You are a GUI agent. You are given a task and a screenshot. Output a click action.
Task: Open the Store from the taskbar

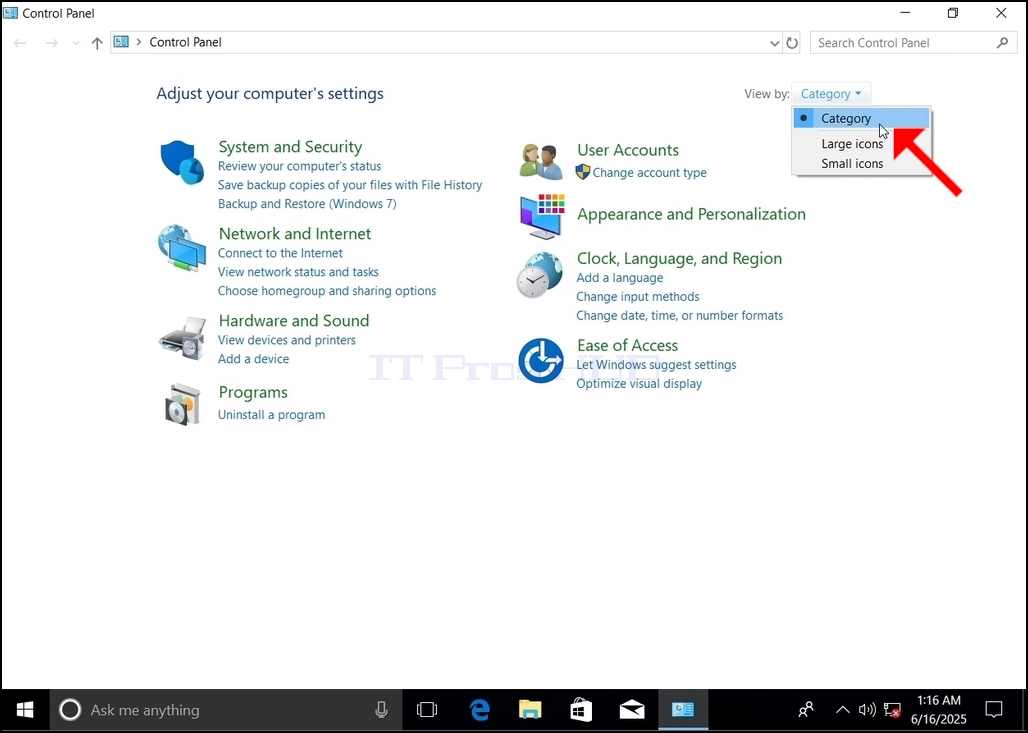(x=582, y=710)
